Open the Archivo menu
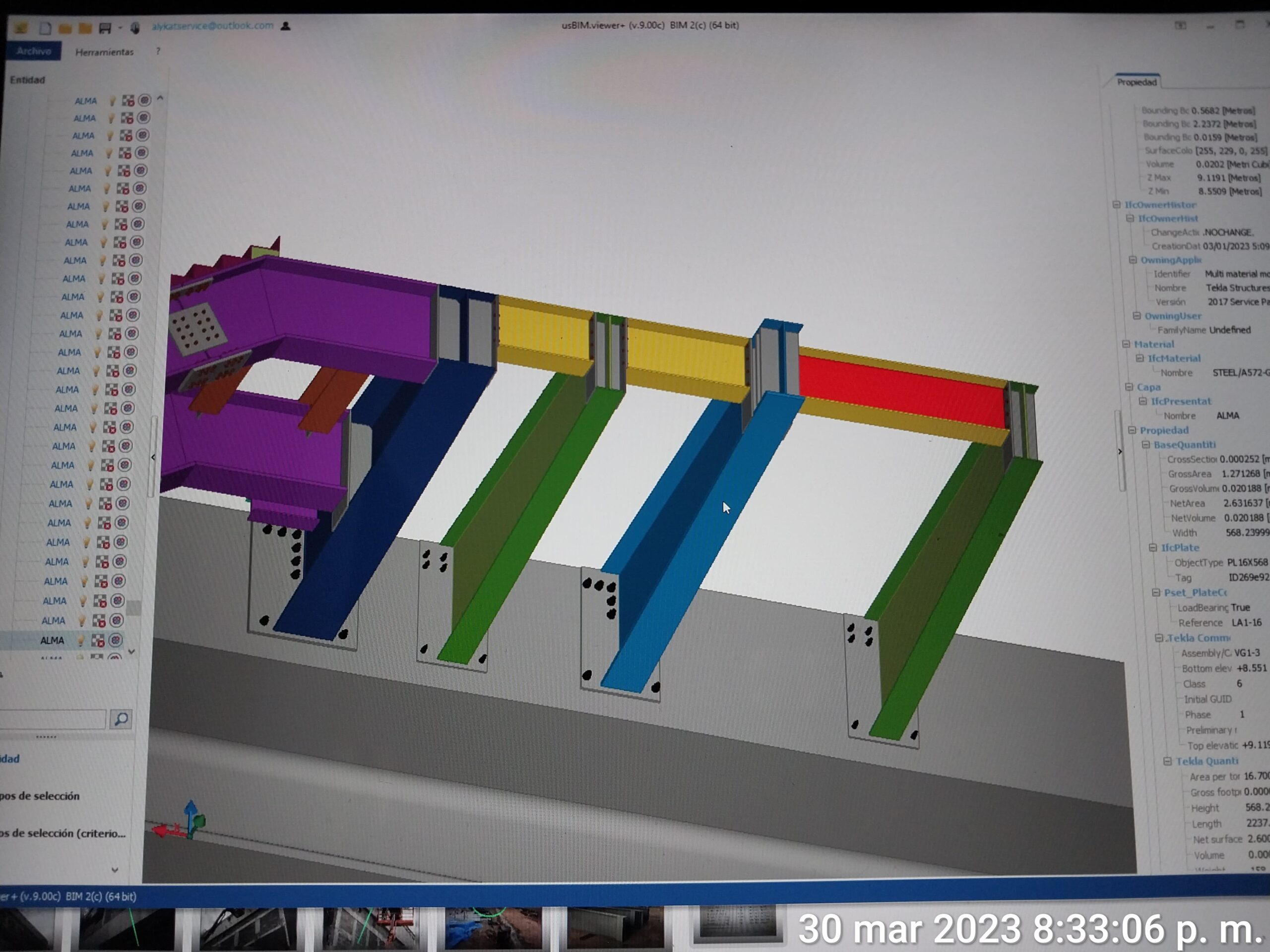The image size is (1270, 952). 33,51
